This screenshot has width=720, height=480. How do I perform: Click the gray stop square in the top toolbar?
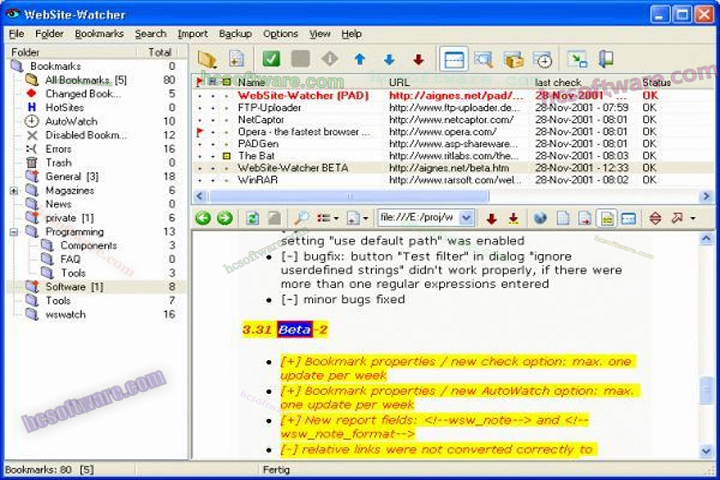(x=300, y=59)
